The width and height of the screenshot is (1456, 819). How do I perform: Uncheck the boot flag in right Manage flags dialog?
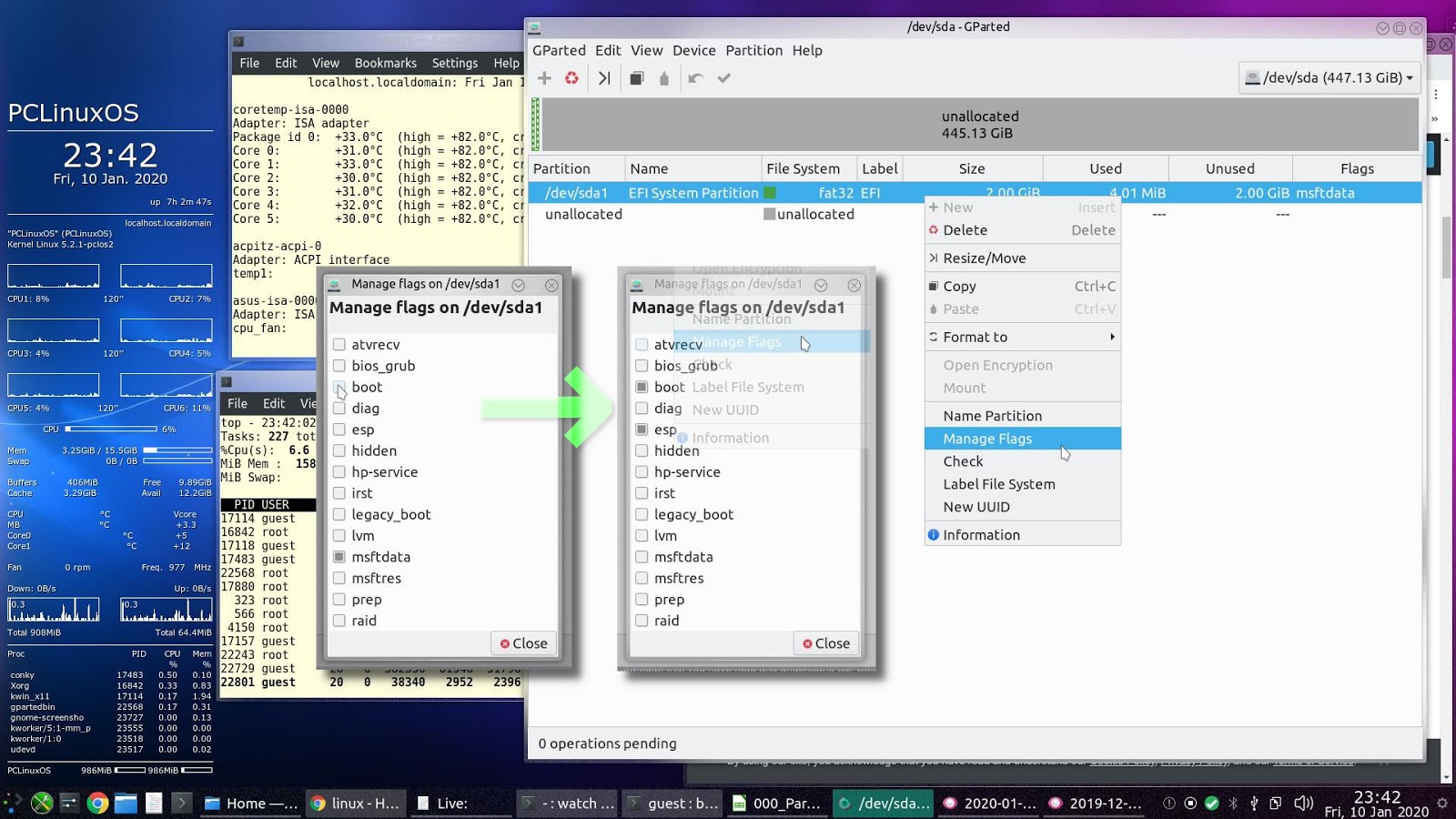pos(642,387)
